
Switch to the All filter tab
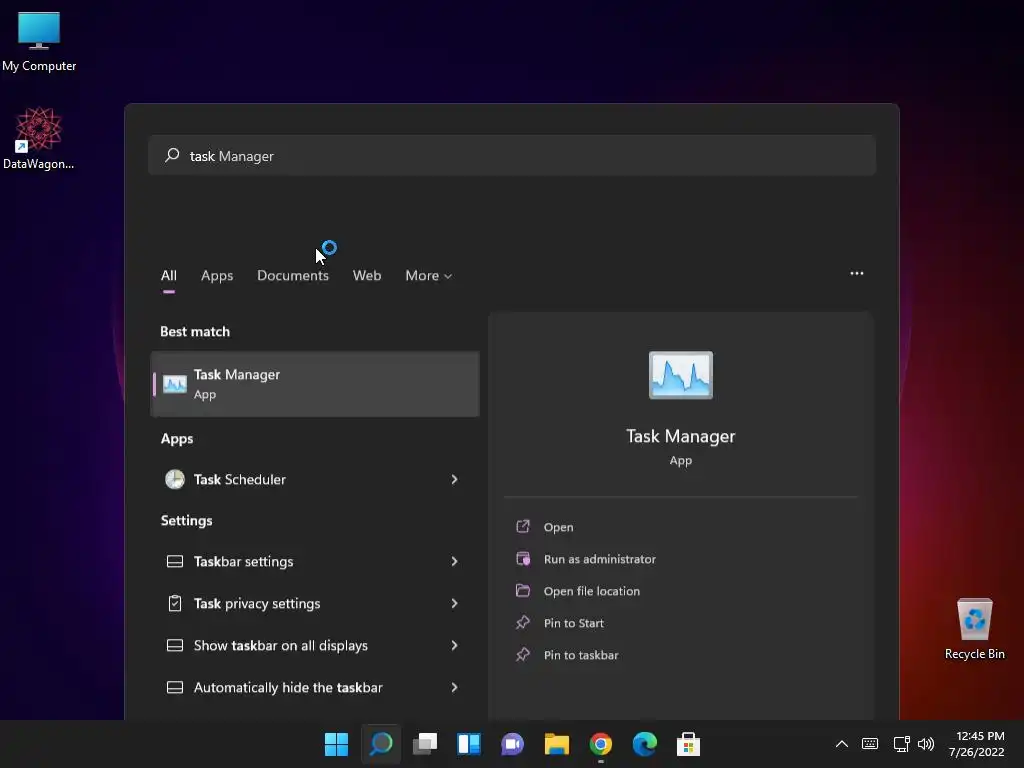pos(168,276)
